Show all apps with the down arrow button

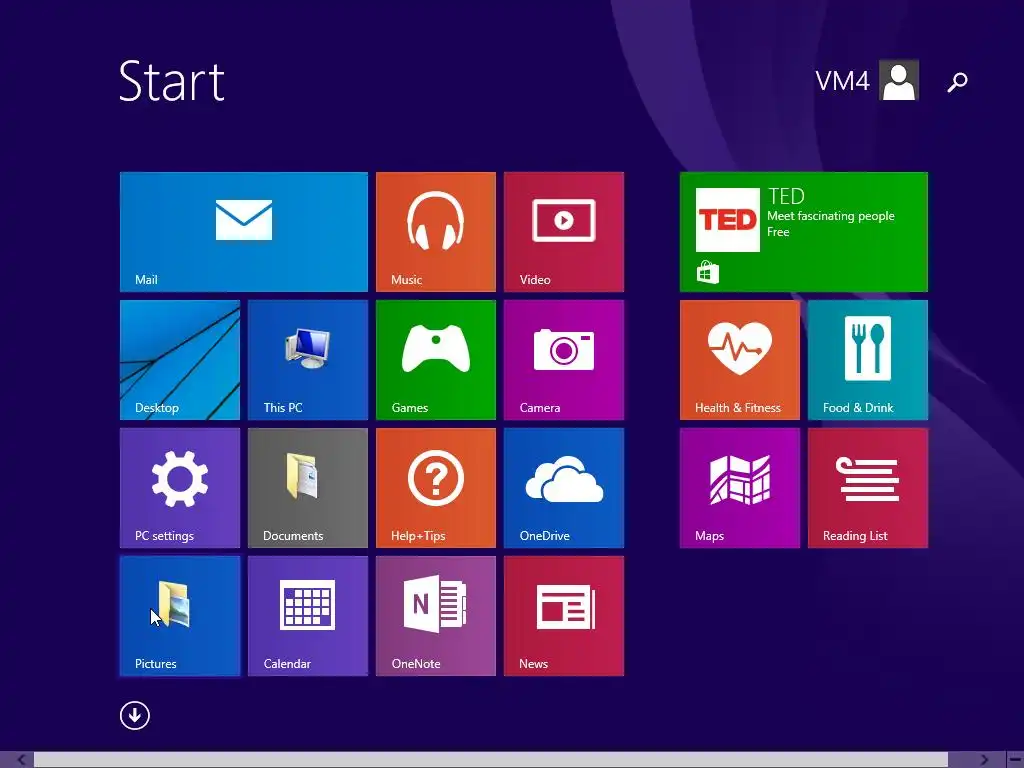(x=135, y=715)
